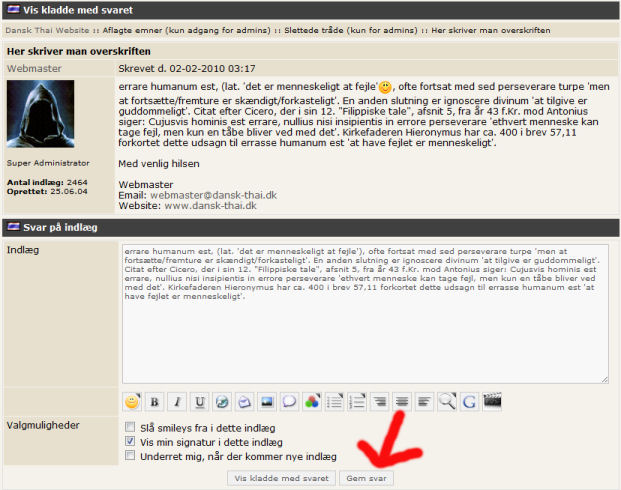The height and width of the screenshot is (490, 621).
Task: Apply bold formatting with the B icon
Action: [x=154, y=402]
